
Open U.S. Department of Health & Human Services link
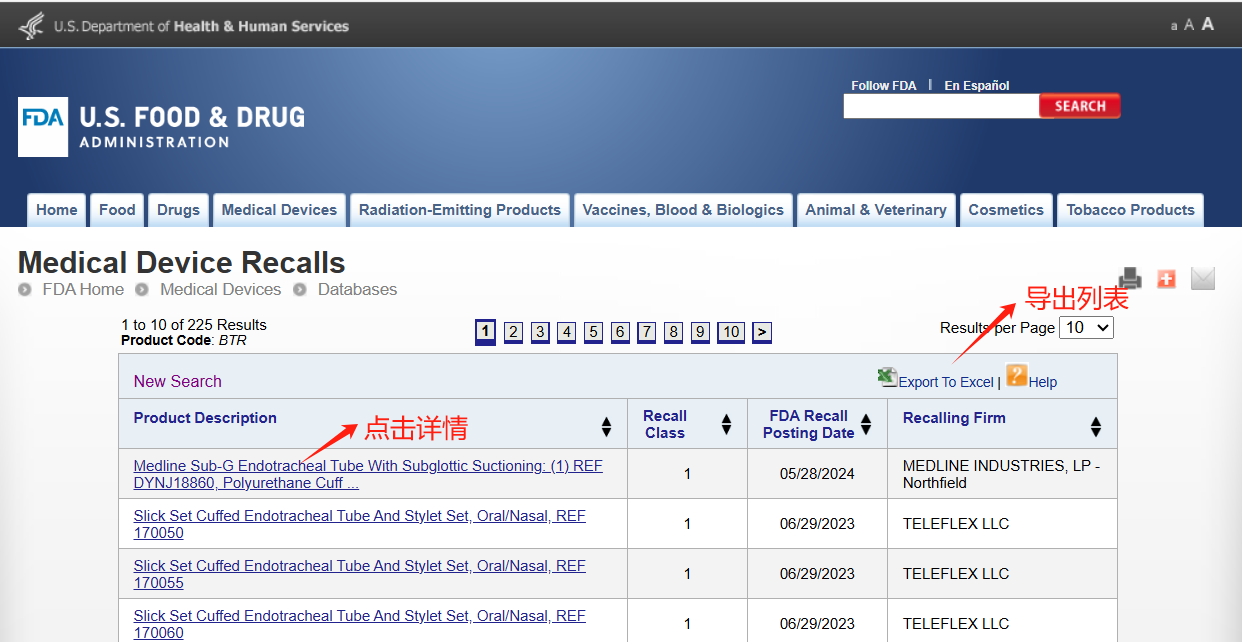pos(202,26)
